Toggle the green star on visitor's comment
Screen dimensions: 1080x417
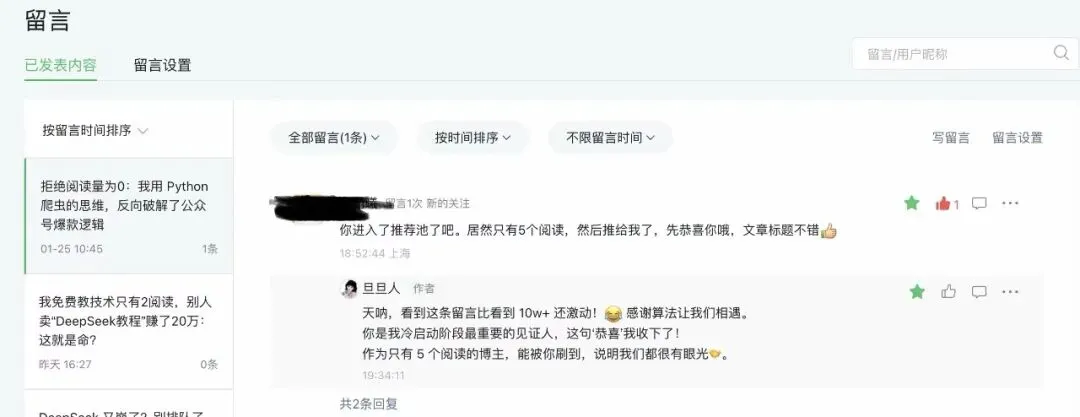pos(912,203)
